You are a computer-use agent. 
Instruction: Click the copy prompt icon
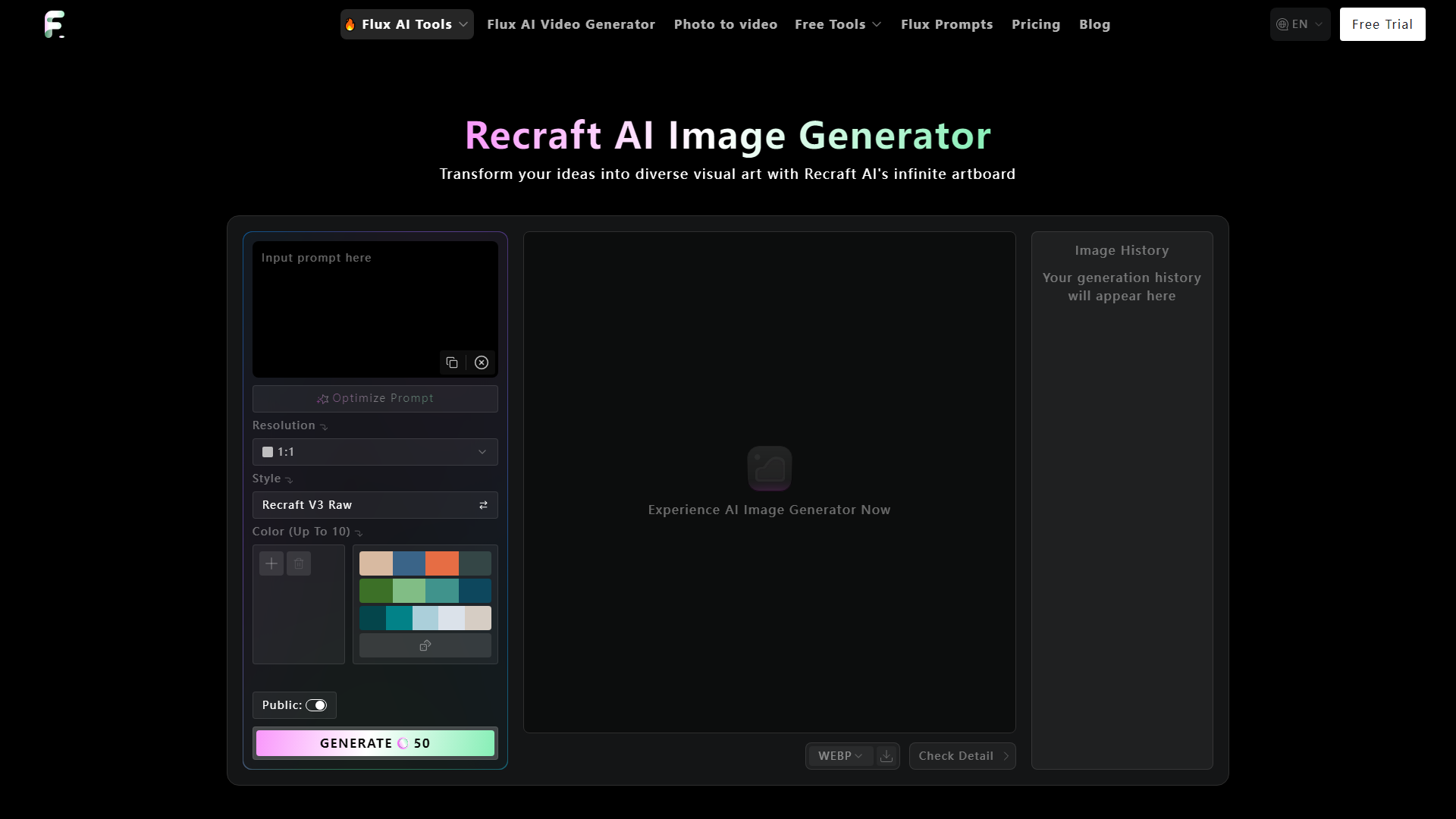pos(452,362)
